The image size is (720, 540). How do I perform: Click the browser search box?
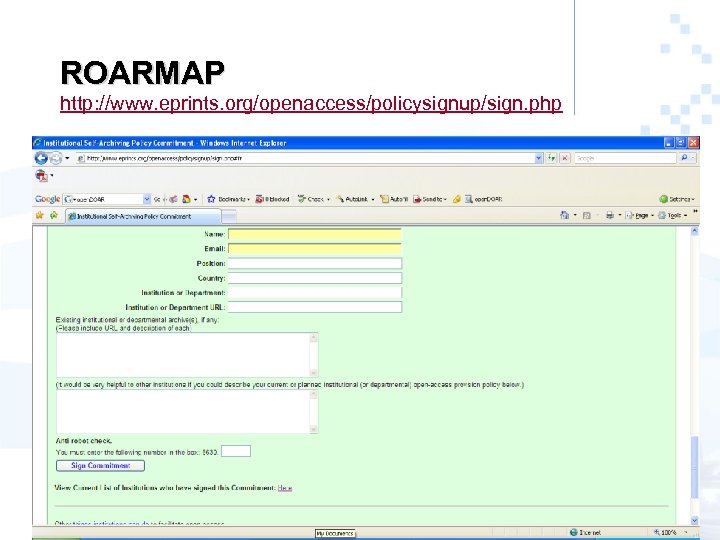pyautogui.click(x=625, y=158)
